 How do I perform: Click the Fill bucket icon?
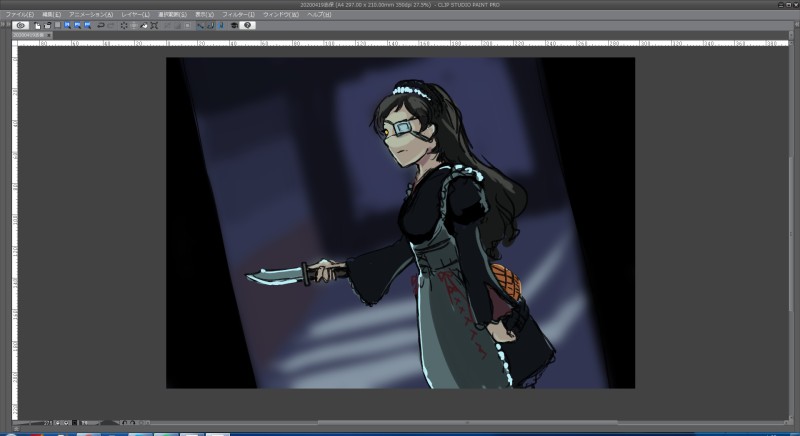(x=144, y=25)
